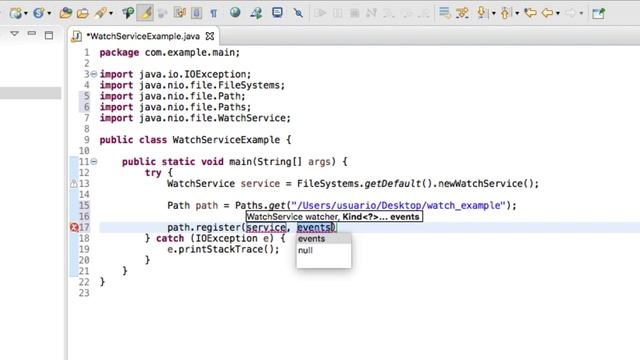The width and height of the screenshot is (640, 360).
Task: Click the Terminate debug icon
Action: (354, 13)
